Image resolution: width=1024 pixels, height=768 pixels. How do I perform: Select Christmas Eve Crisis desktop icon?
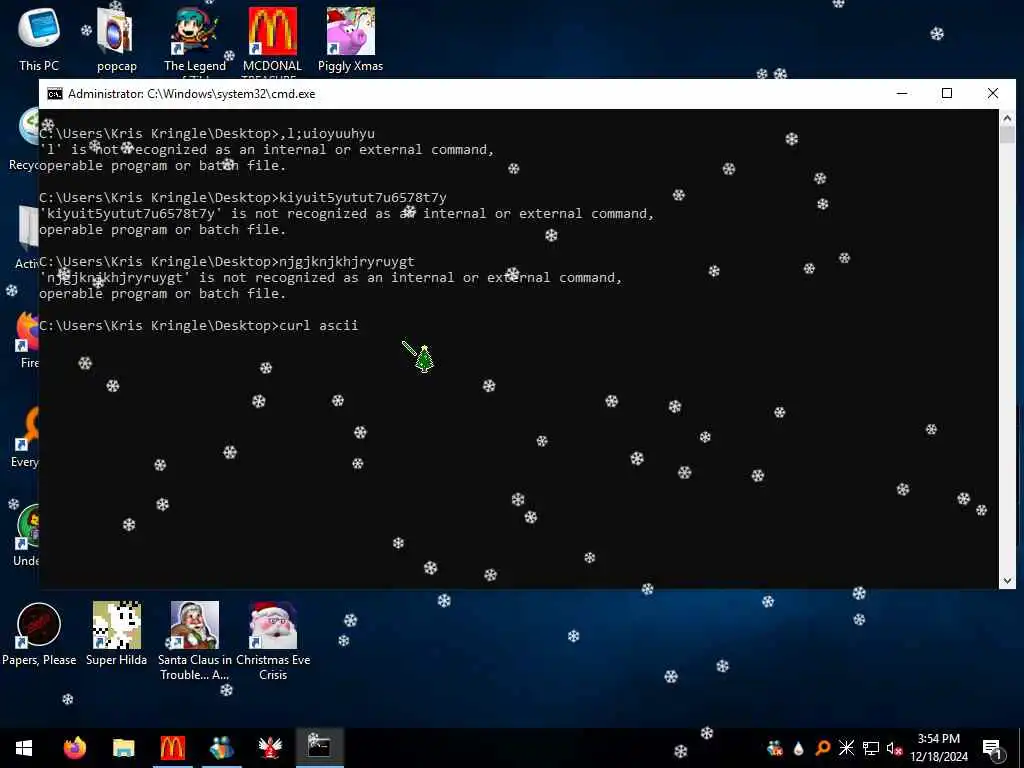(273, 640)
